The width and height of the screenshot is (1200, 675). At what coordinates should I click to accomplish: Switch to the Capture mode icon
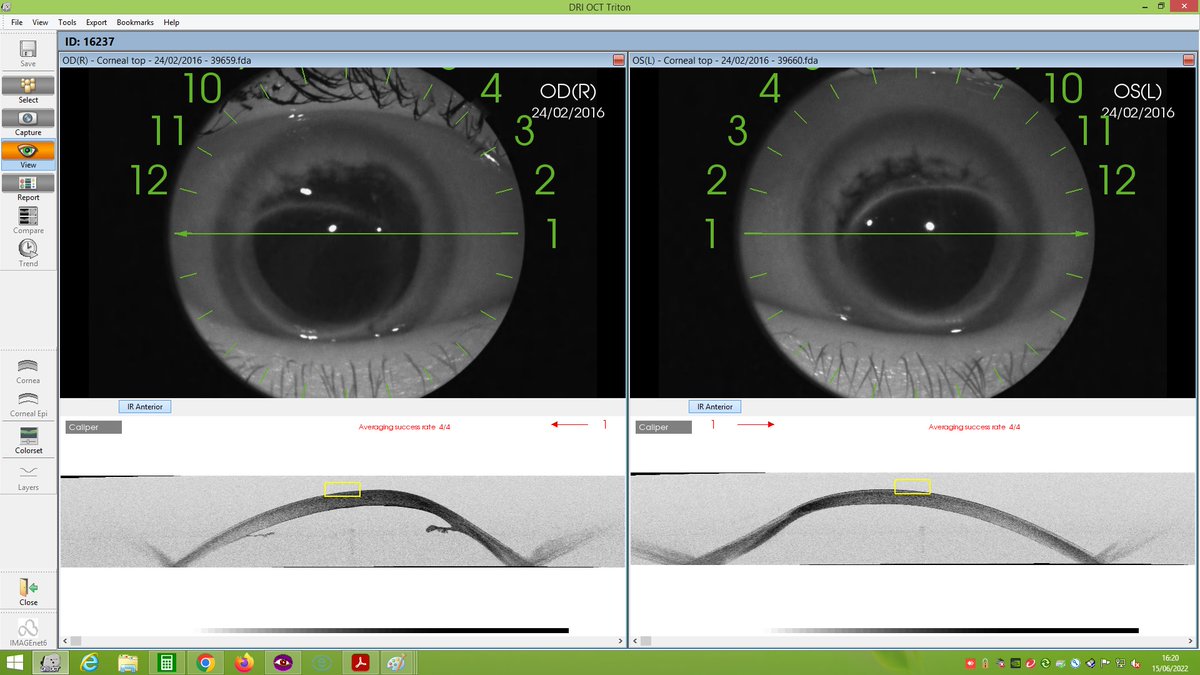[x=28, y=118]
